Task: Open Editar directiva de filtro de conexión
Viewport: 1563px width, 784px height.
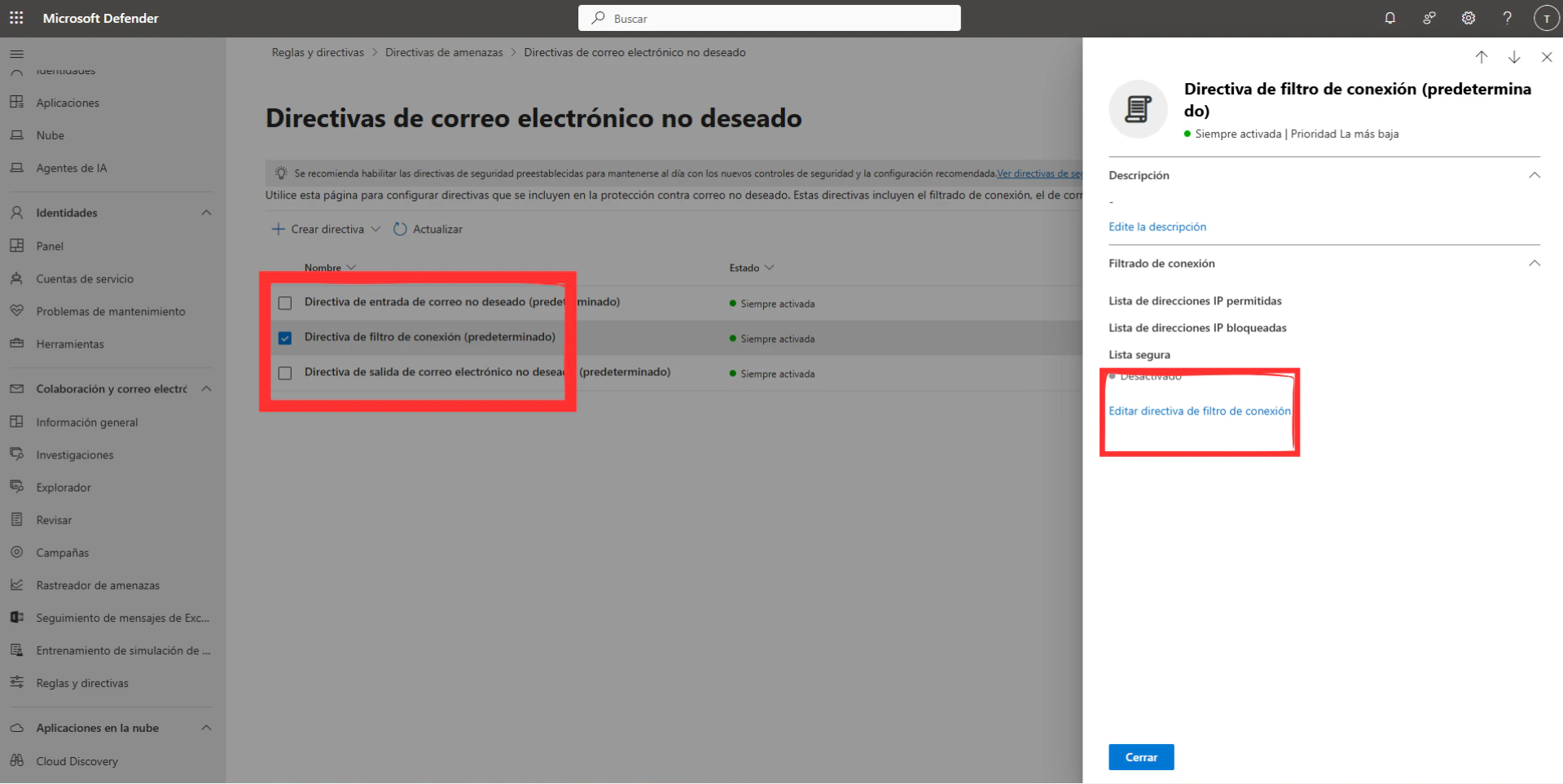Action: pos(1199,411)
